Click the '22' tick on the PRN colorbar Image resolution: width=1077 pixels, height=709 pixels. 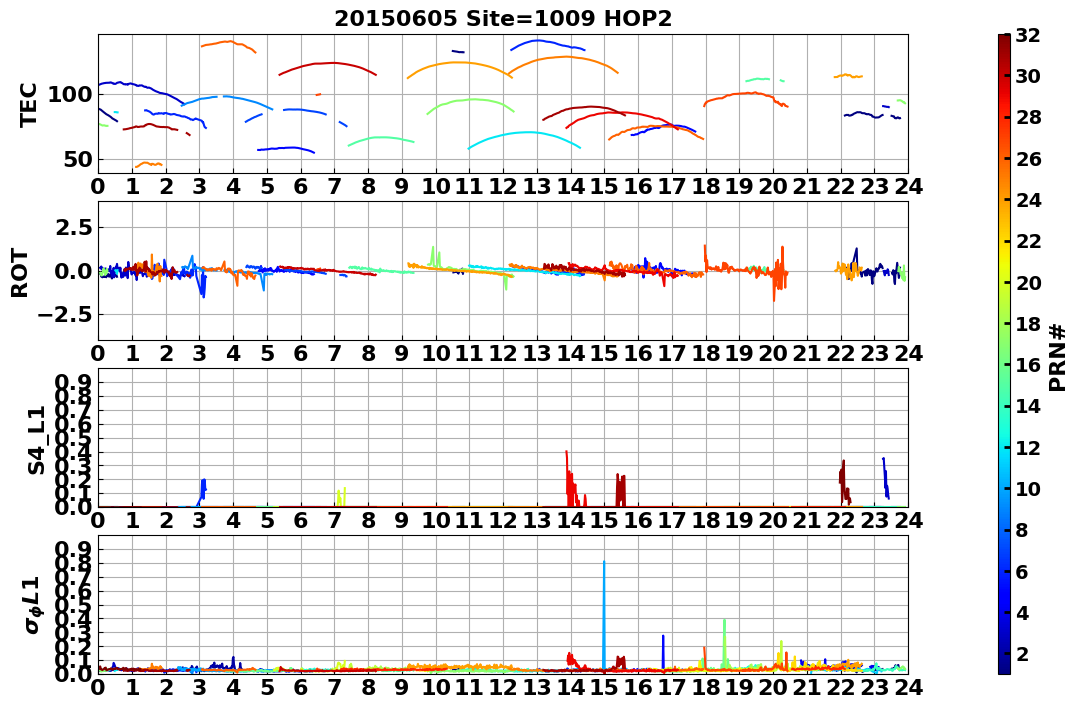pyautogui.click(x=1028, y=241)
